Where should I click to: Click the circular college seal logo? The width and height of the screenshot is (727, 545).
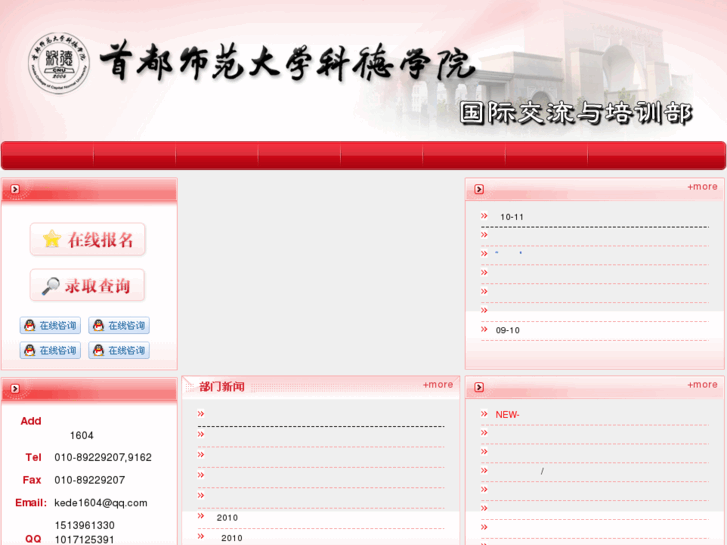(x=58, y=63)
